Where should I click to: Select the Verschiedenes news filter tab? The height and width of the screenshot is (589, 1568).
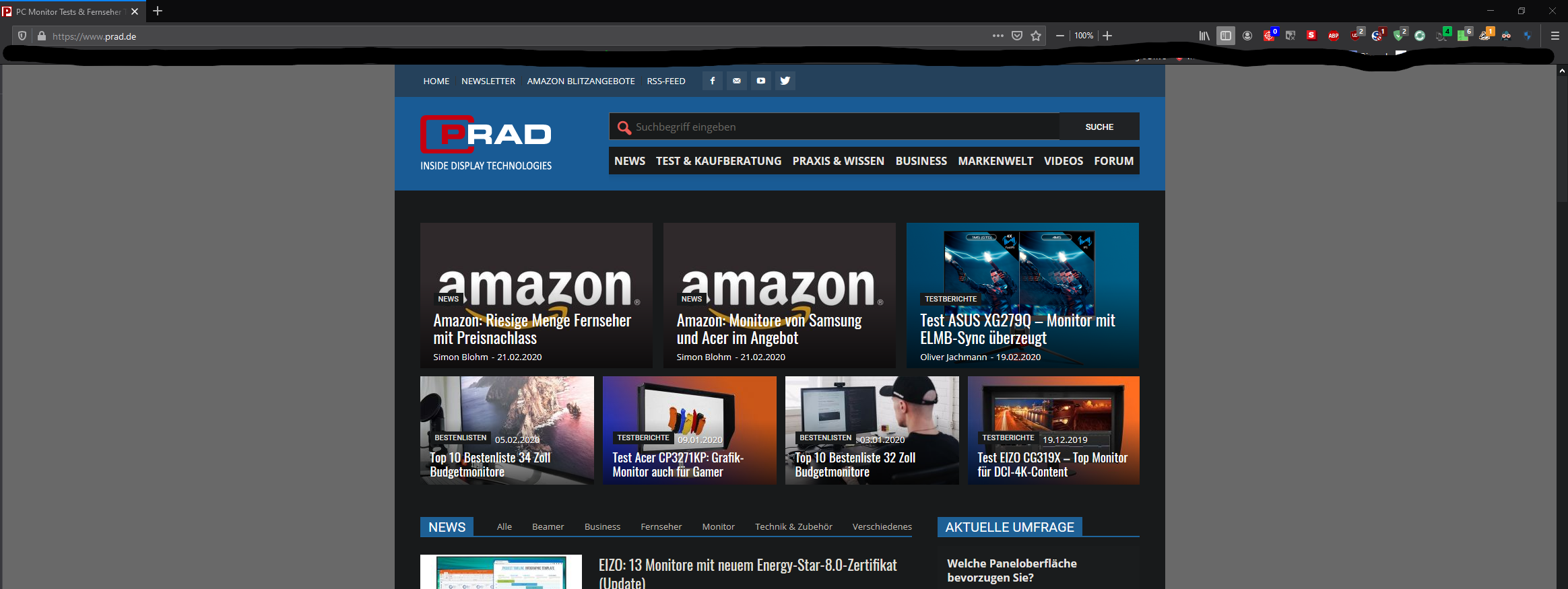pyautogui.click(x=882, y=526)
